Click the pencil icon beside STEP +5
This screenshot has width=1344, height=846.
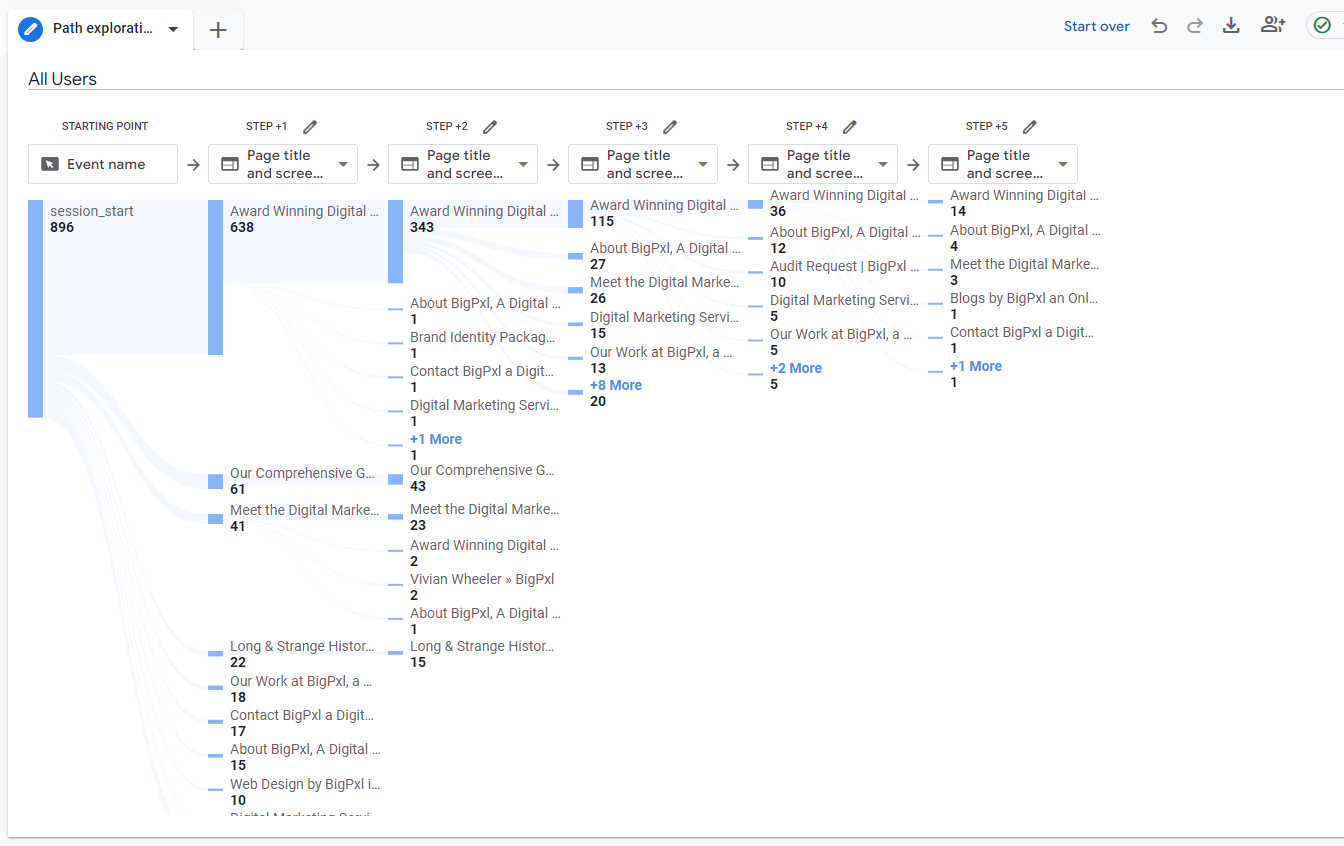(1030, 127)
